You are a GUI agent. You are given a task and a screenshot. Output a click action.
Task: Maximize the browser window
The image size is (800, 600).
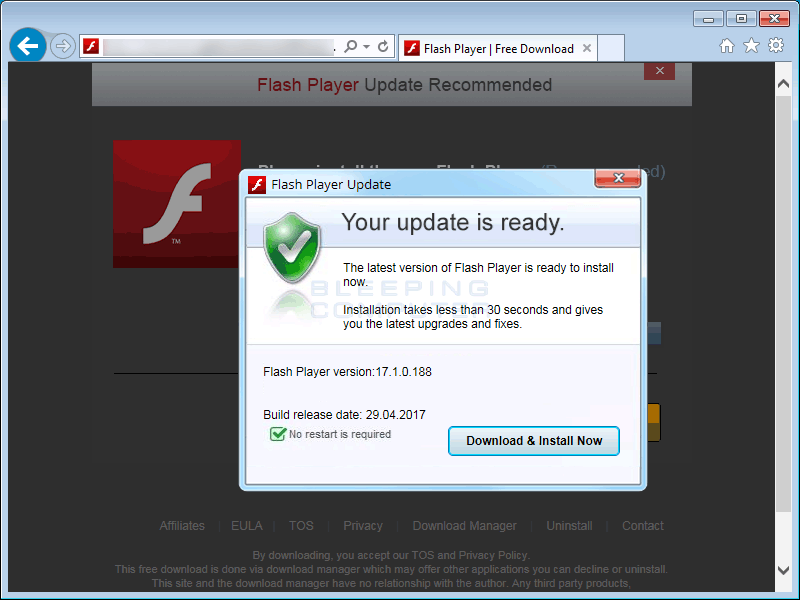point(741,19)
